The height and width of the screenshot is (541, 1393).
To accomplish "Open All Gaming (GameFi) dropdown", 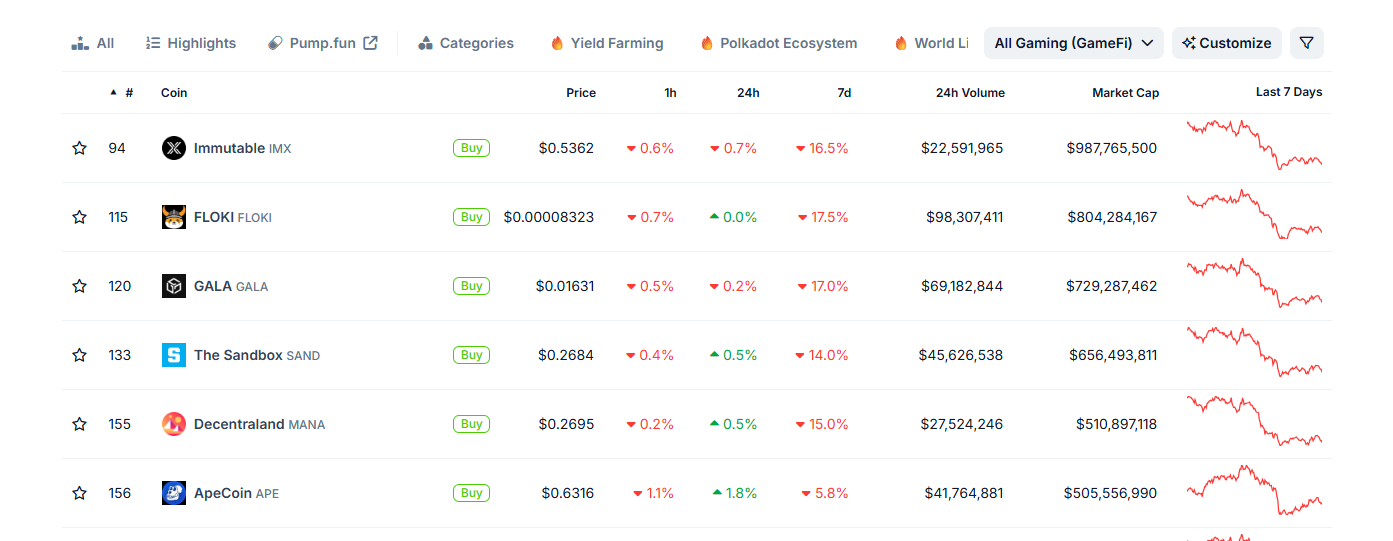I will pyautogui.click(x=1074, y=43).
